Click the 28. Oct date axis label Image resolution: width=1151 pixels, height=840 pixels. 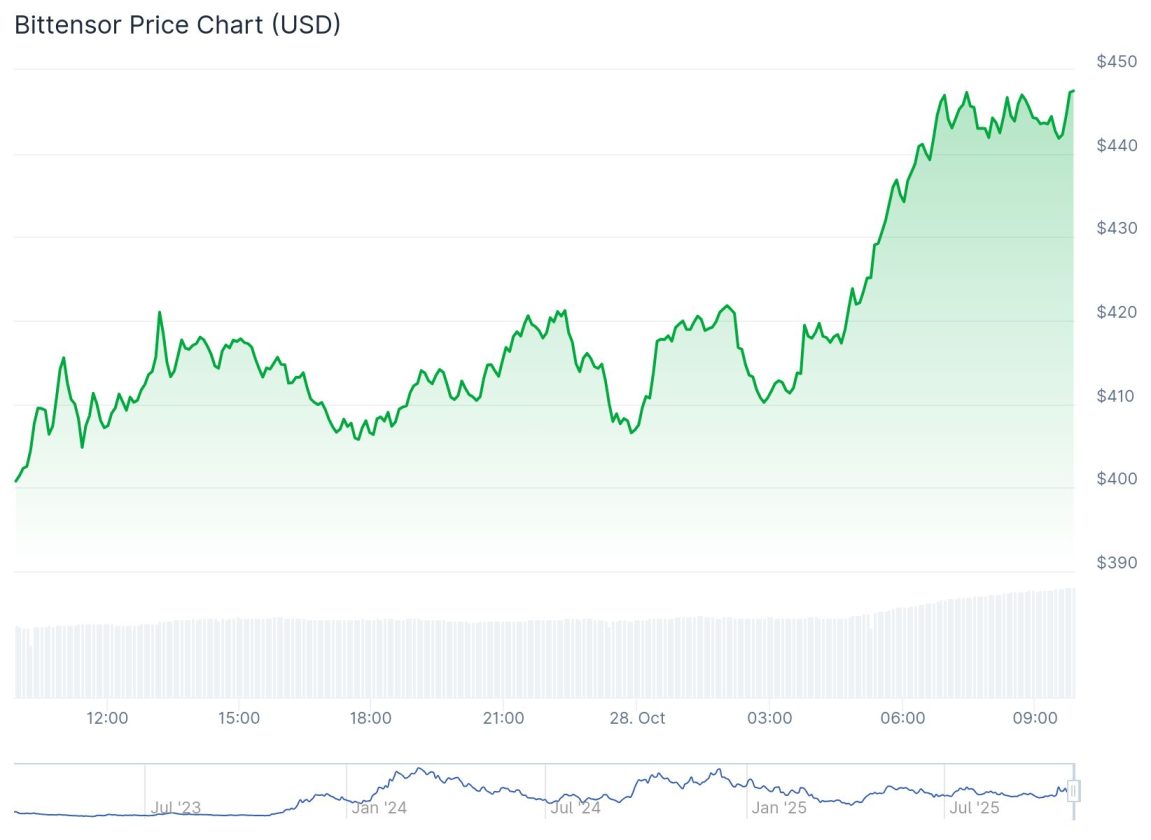[x=636, y=718]
